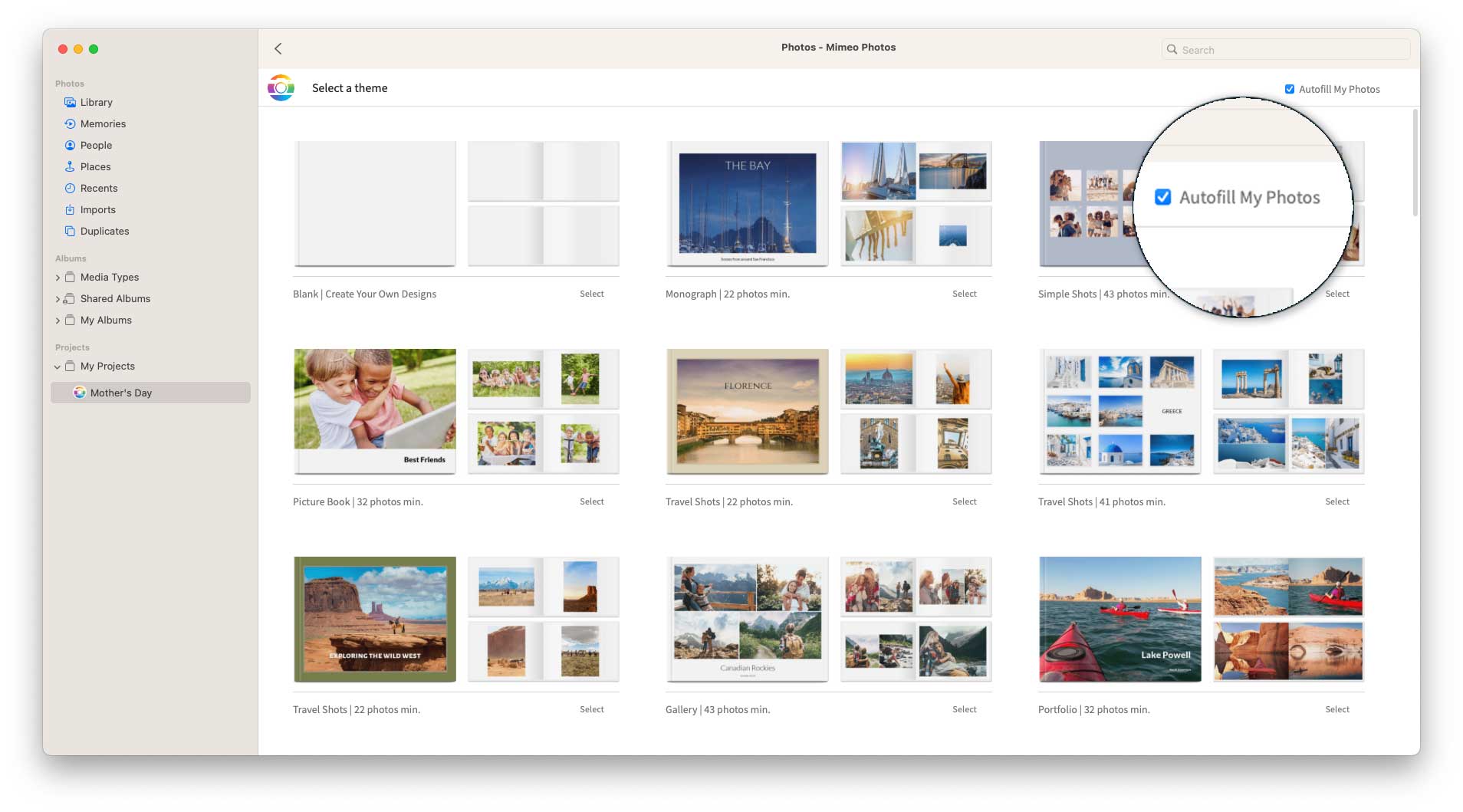Click the Places pin icon
This screenshot has height=812, width=1463.
tap(70, 166)
